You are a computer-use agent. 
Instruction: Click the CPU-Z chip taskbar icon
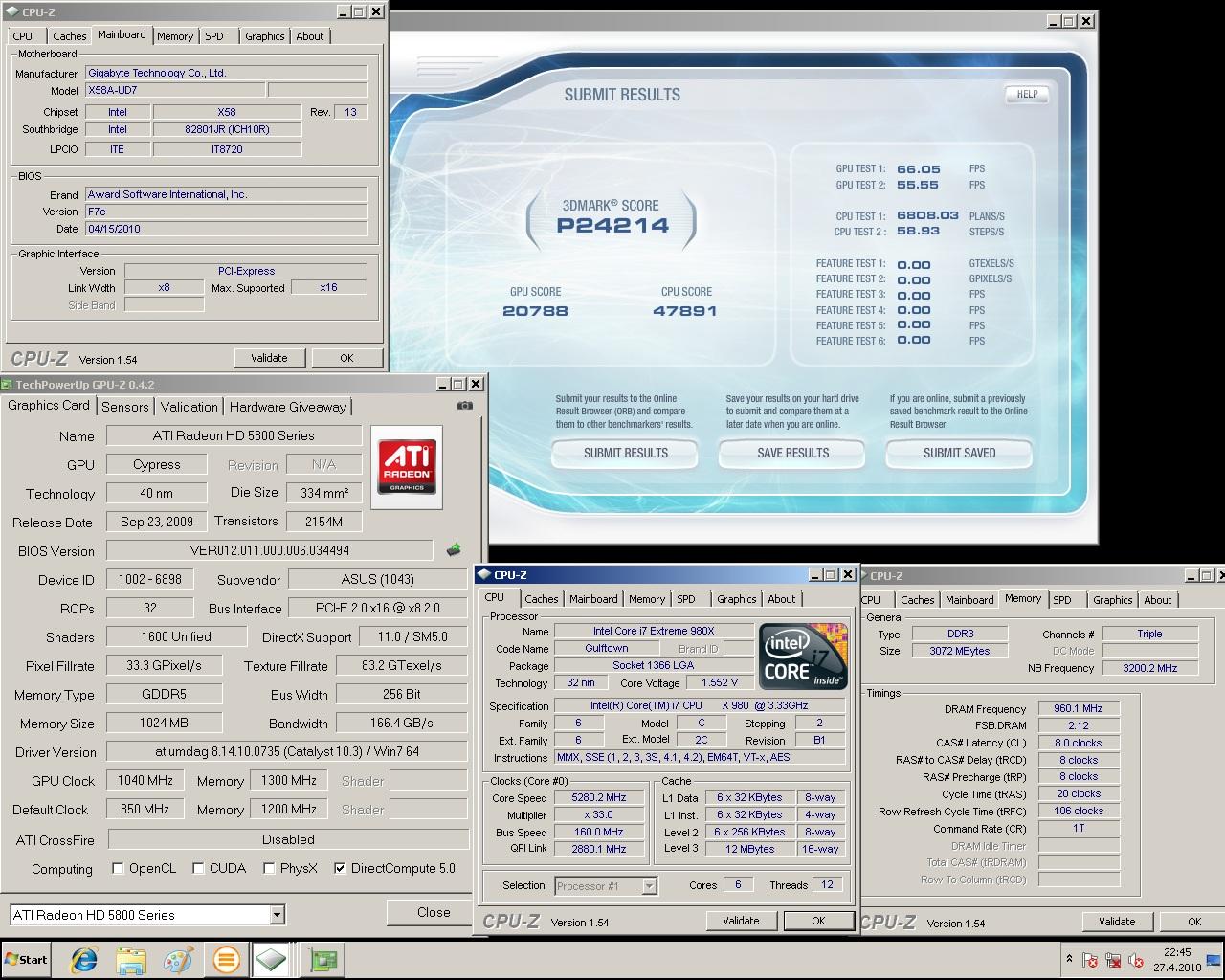272,960
